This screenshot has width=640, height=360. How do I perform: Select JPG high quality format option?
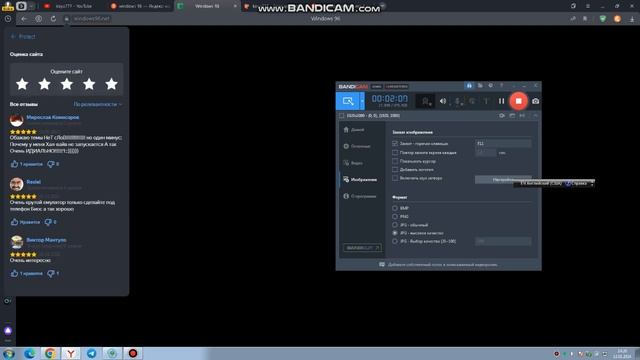pyautogui.click(x=395, y=233)
